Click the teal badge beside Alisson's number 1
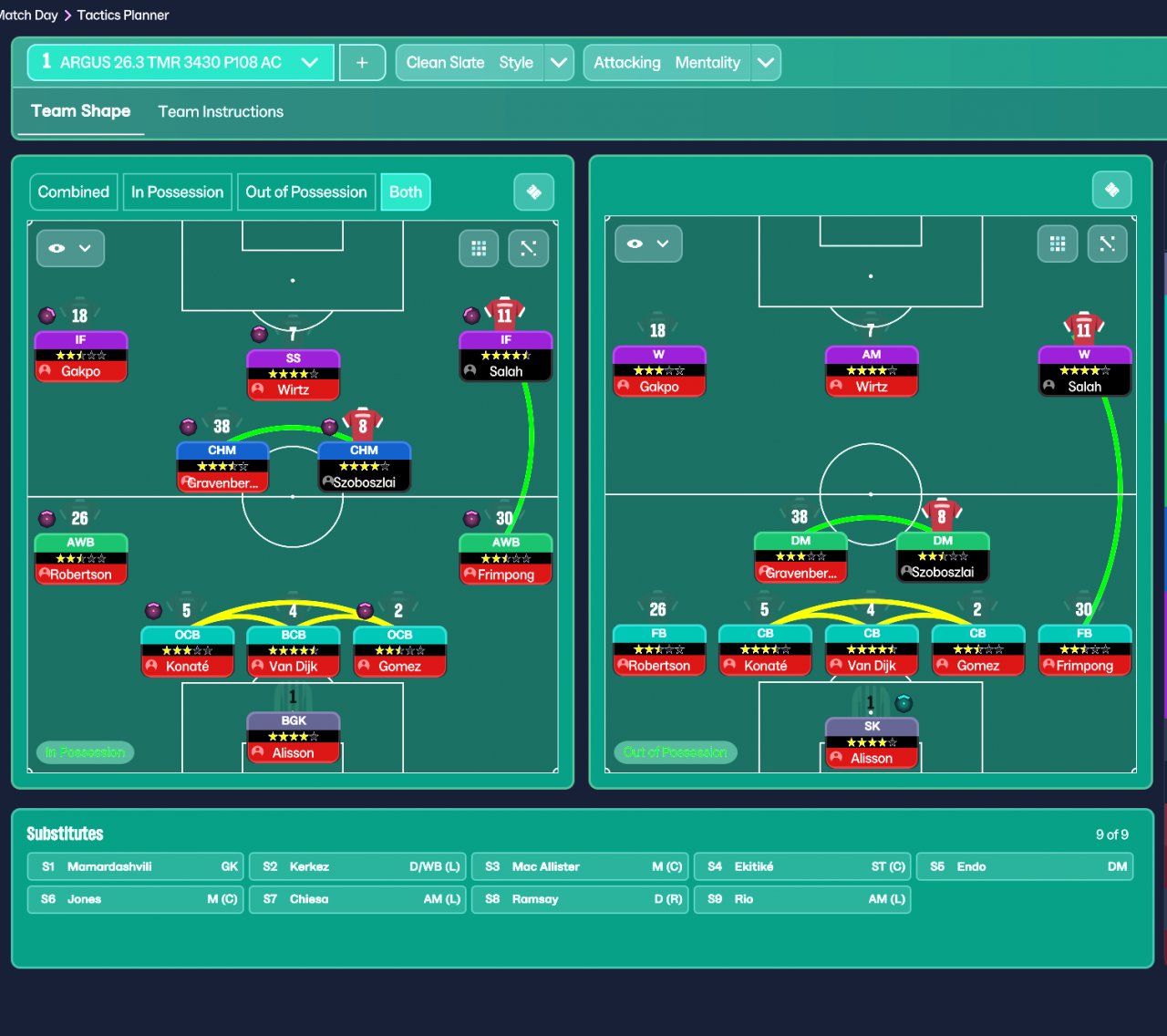Viewport: 1167px width, 1036px height. point(904,702)
